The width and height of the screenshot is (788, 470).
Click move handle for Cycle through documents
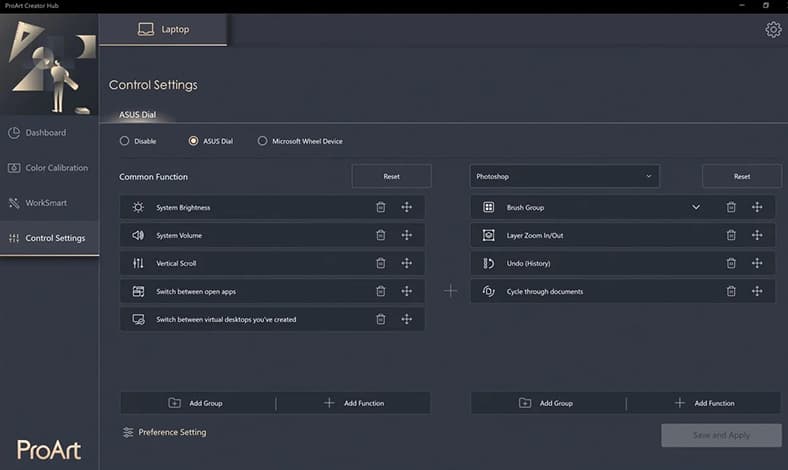(x=757, y=291)
